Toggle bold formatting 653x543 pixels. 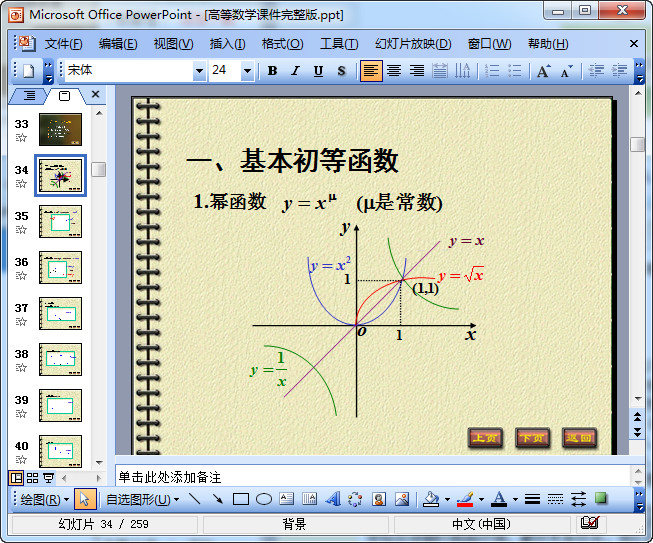(272, 71)
